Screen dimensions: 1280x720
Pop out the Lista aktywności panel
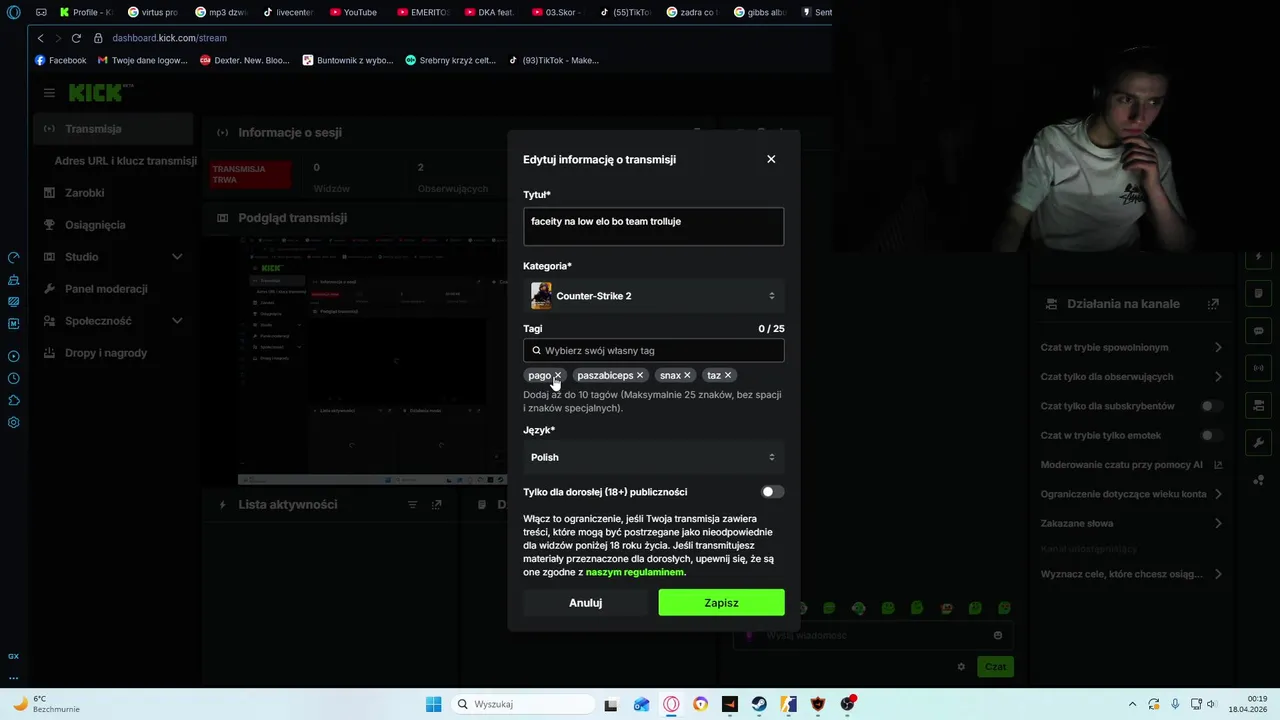point(436,505)
